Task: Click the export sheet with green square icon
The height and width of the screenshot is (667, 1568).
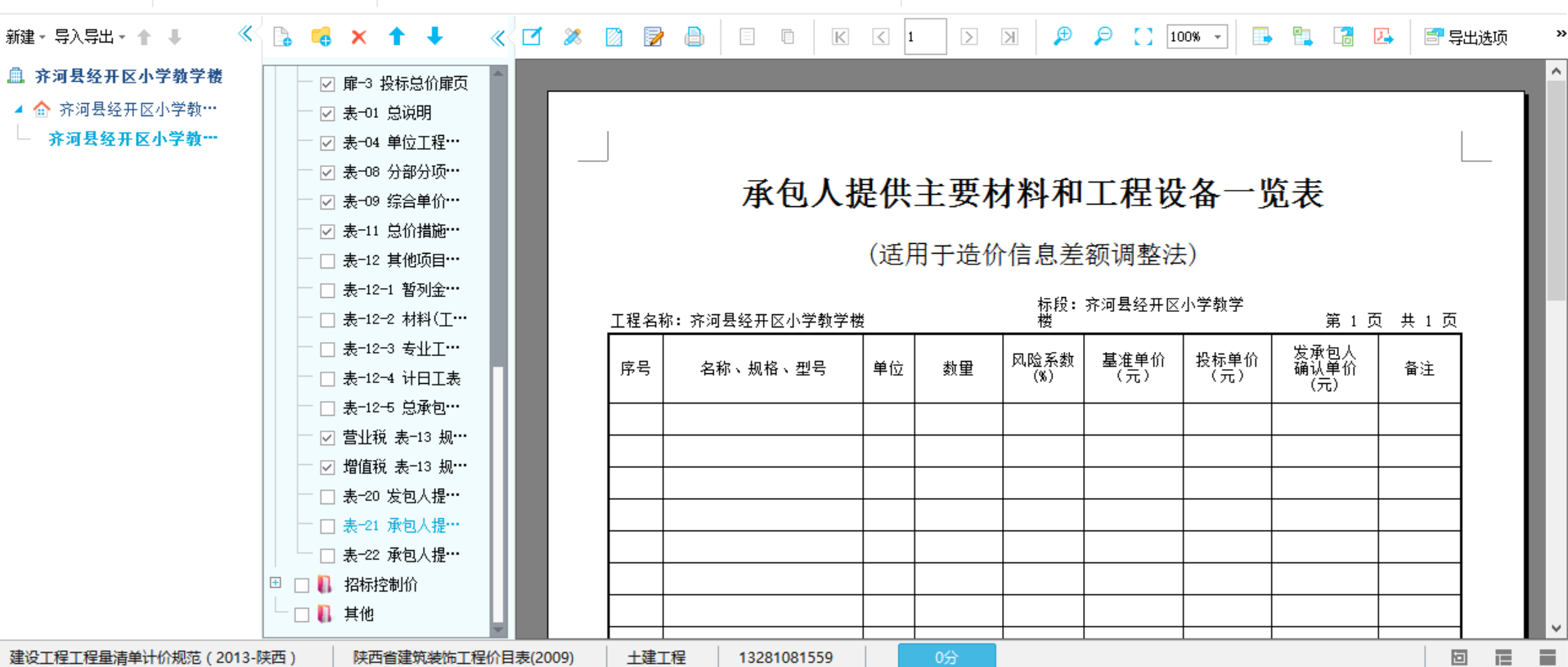Action: coord(1343,37)
